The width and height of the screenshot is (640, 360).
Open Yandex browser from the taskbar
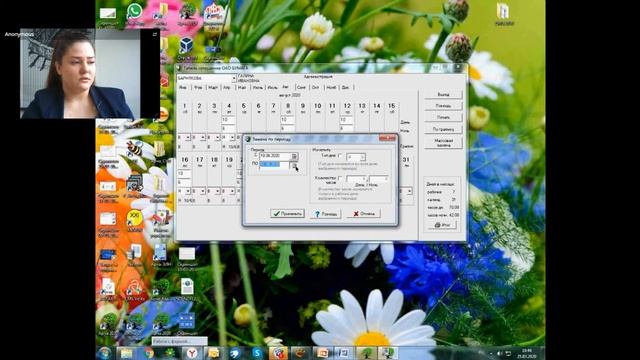coord(192,353)
